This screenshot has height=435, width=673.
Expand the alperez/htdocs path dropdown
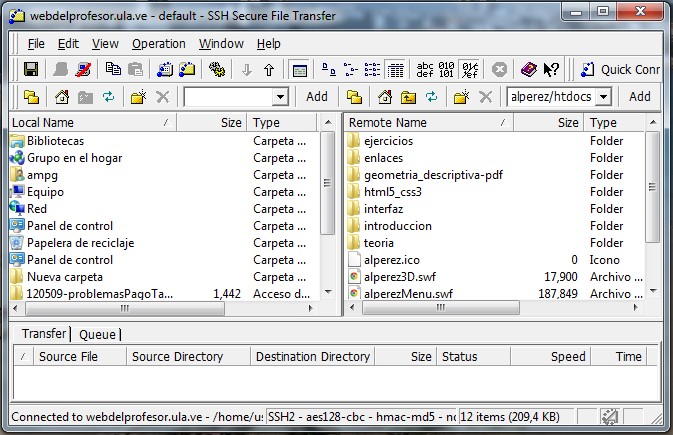(x=603, y=97)
